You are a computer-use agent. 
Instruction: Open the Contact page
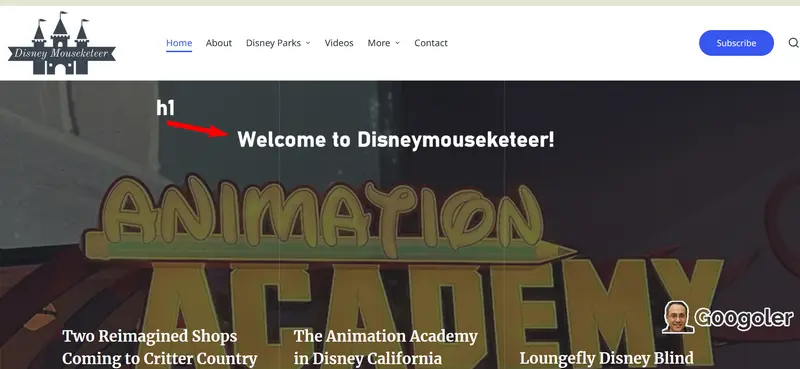431,43
